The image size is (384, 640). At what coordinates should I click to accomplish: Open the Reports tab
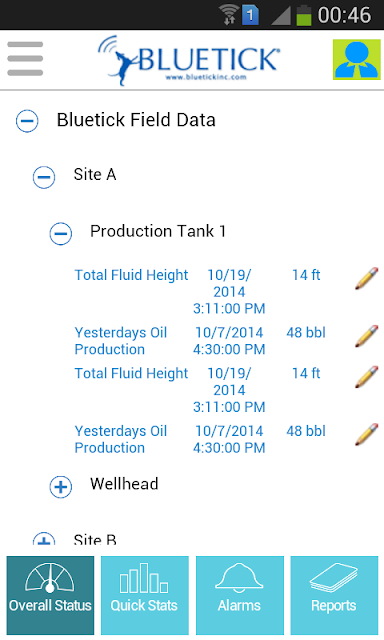click(x=334, y=595)
